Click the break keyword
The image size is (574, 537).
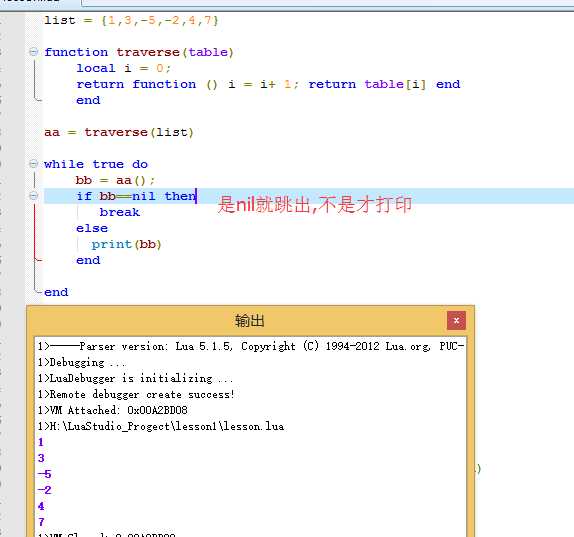pos(120,212)
